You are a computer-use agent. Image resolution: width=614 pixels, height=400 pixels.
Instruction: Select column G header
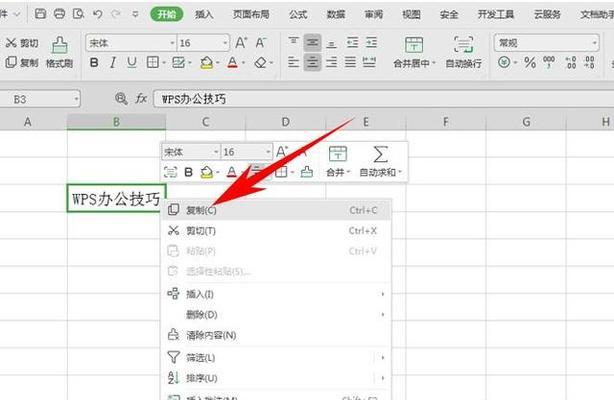point(526,122)
